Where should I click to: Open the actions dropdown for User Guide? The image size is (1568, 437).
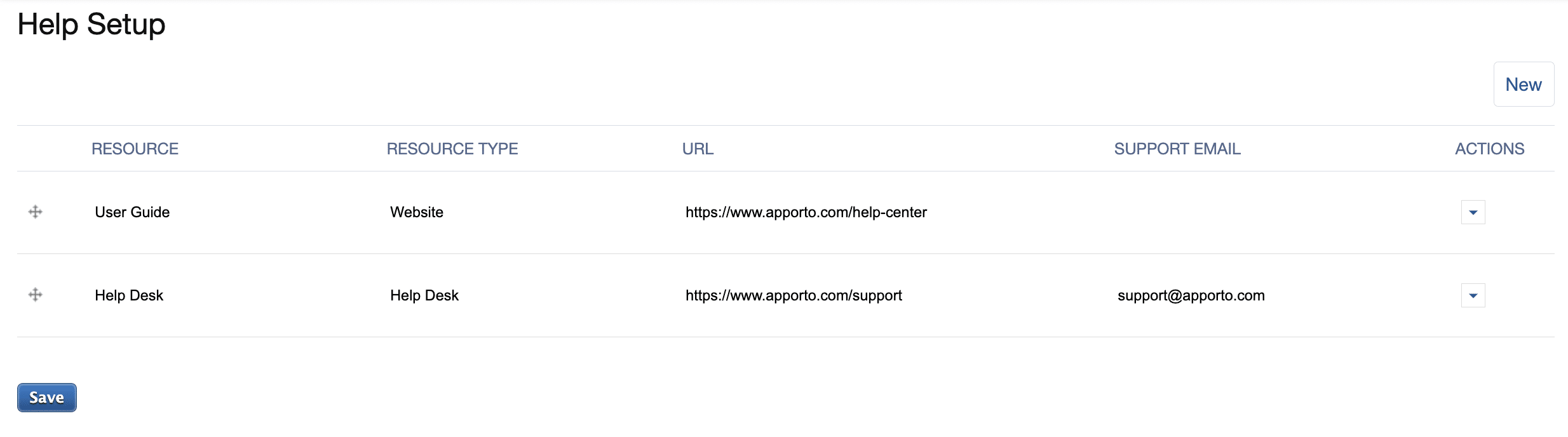point(1473,212)
